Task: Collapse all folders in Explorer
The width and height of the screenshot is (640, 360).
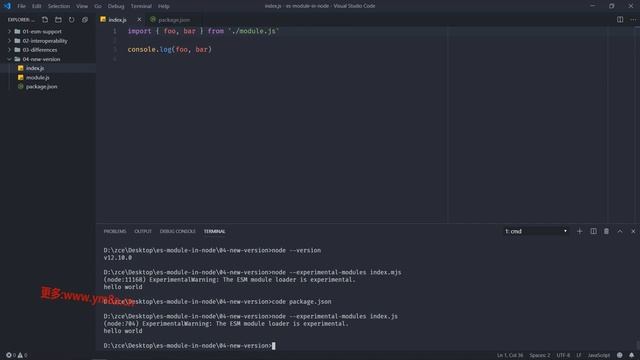Action: point(85,20)
